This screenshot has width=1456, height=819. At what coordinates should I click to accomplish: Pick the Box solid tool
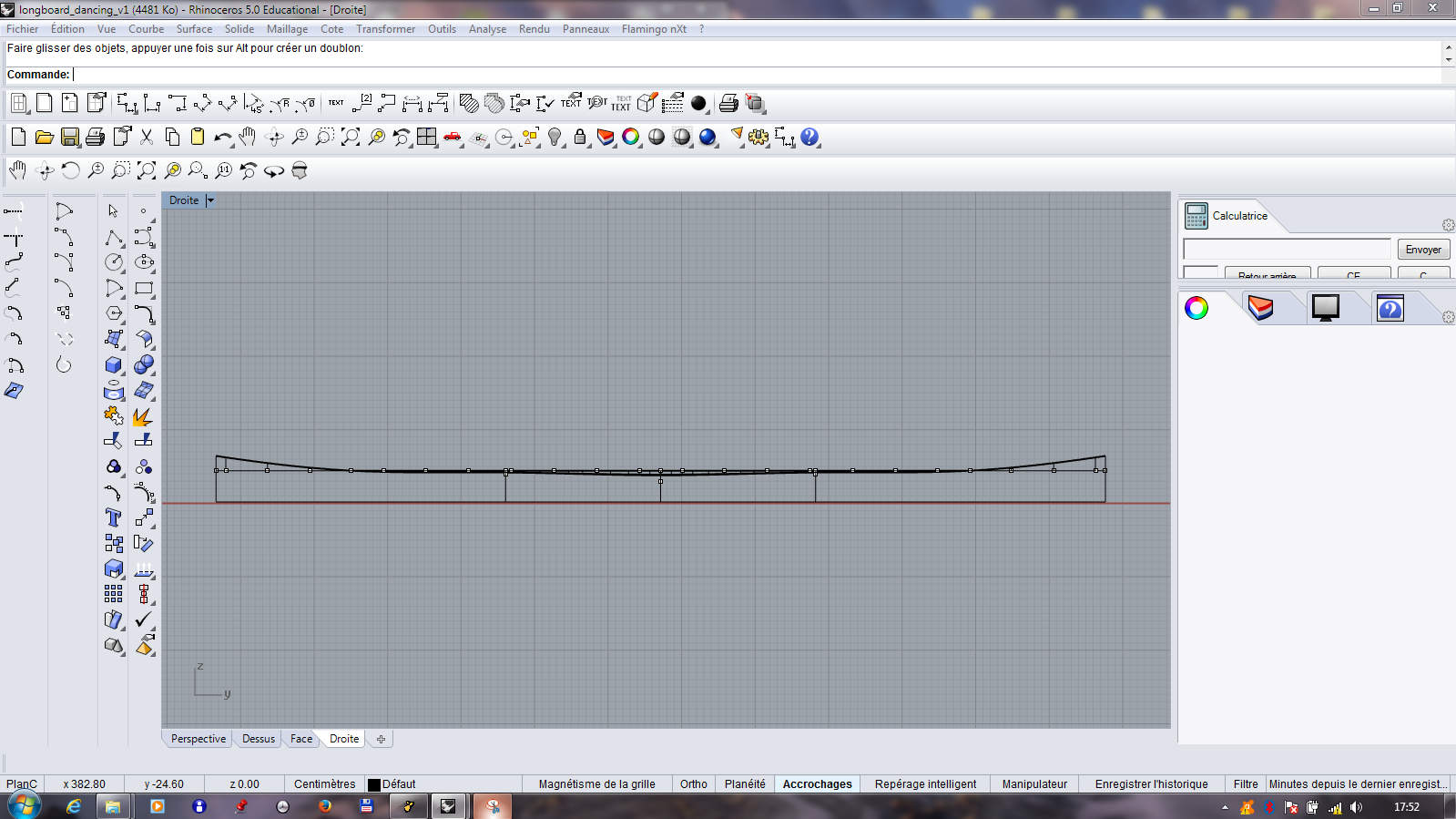pyautogui.click(x=113, y=364)
